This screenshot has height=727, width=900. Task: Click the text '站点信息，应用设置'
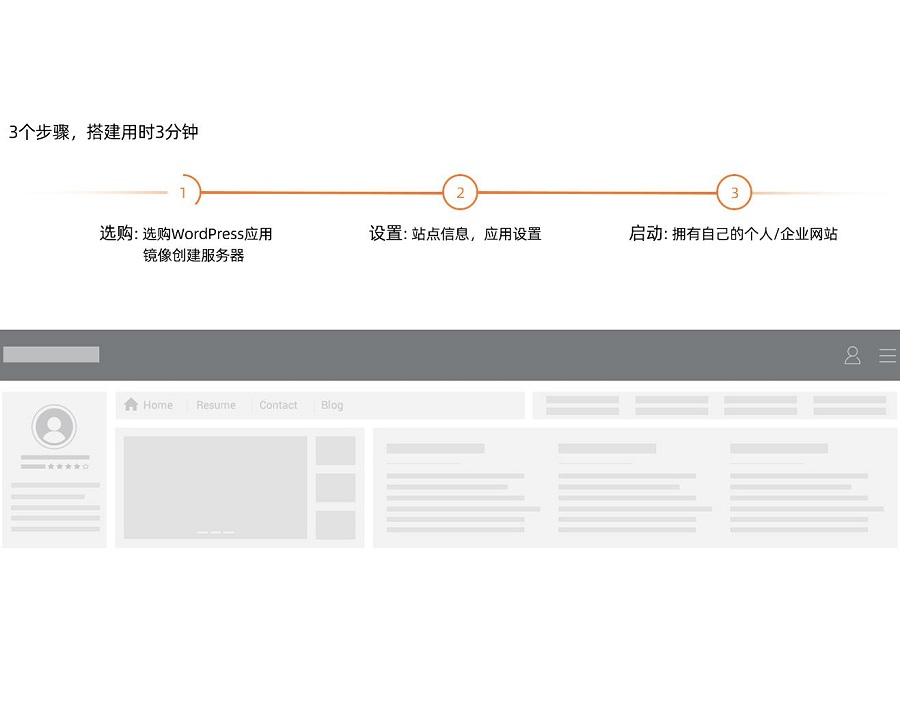476,234
